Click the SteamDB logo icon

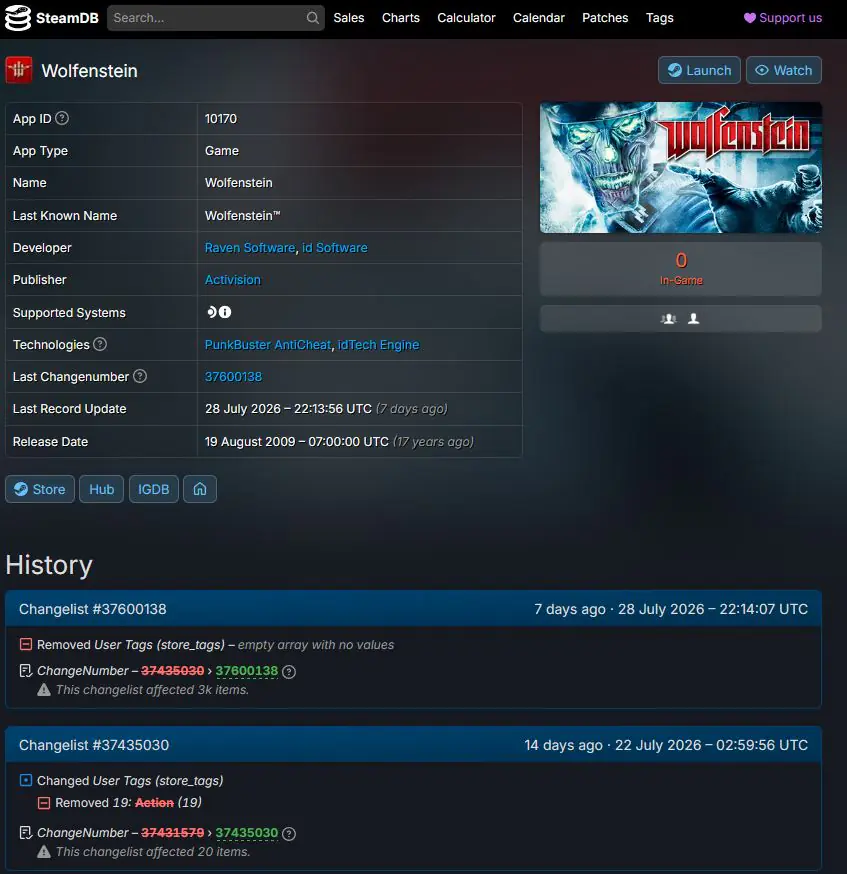pyautogui.click(x=18, y=18)
